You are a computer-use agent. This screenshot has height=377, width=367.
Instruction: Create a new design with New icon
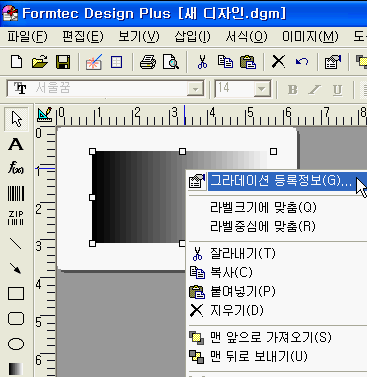tap(16, 62)
